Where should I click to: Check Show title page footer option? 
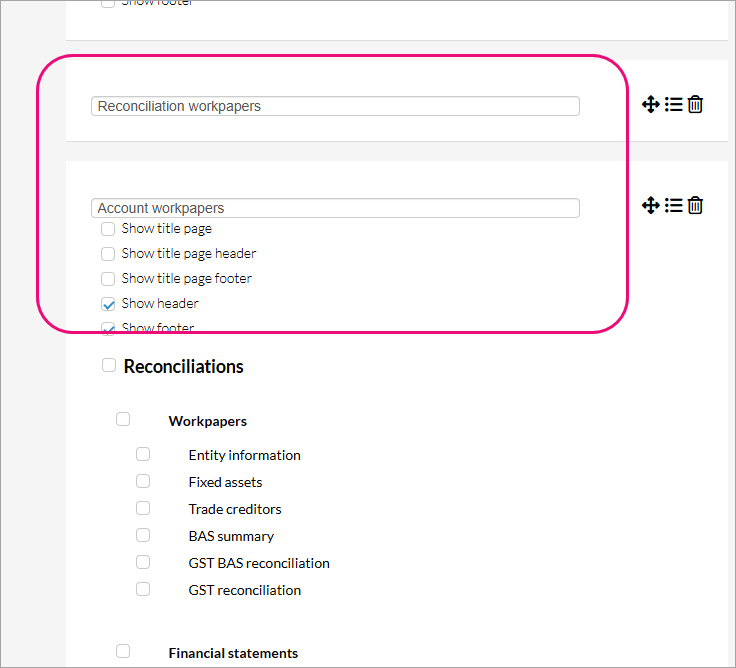coord(108,279)
